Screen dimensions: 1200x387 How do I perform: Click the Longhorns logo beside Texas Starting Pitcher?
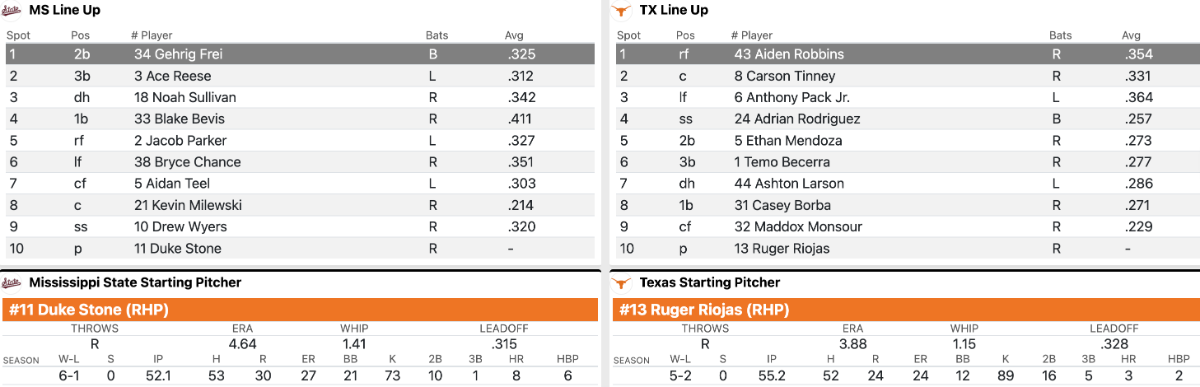click(x=622, y=282)
